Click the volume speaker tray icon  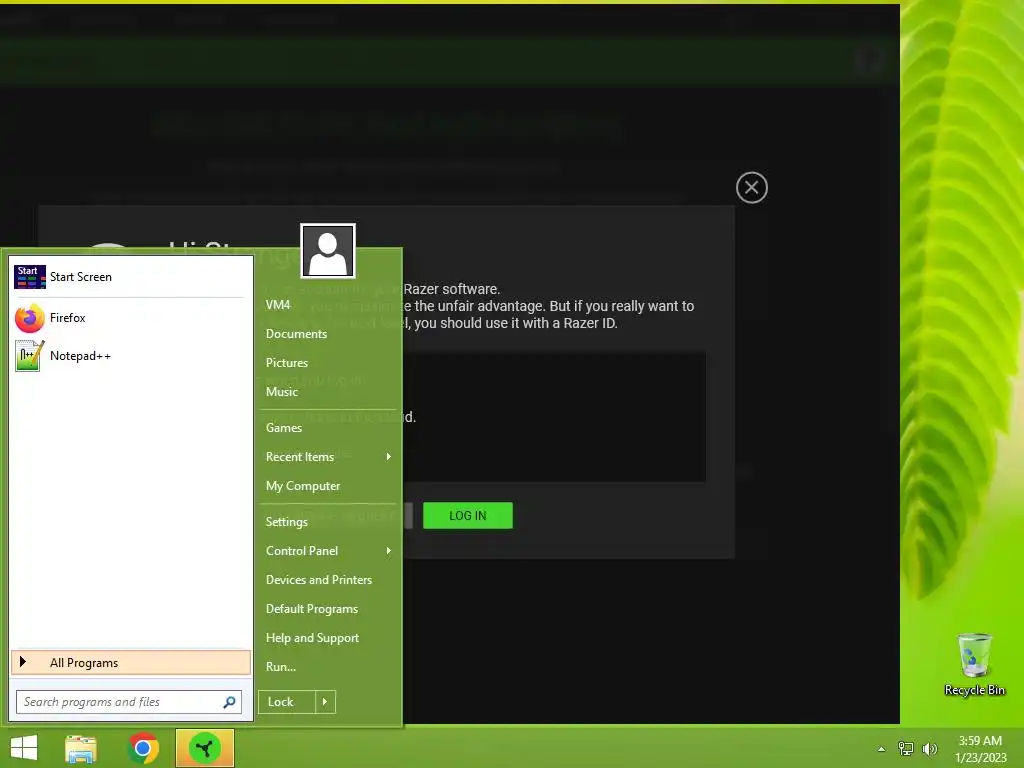(930, 749)
